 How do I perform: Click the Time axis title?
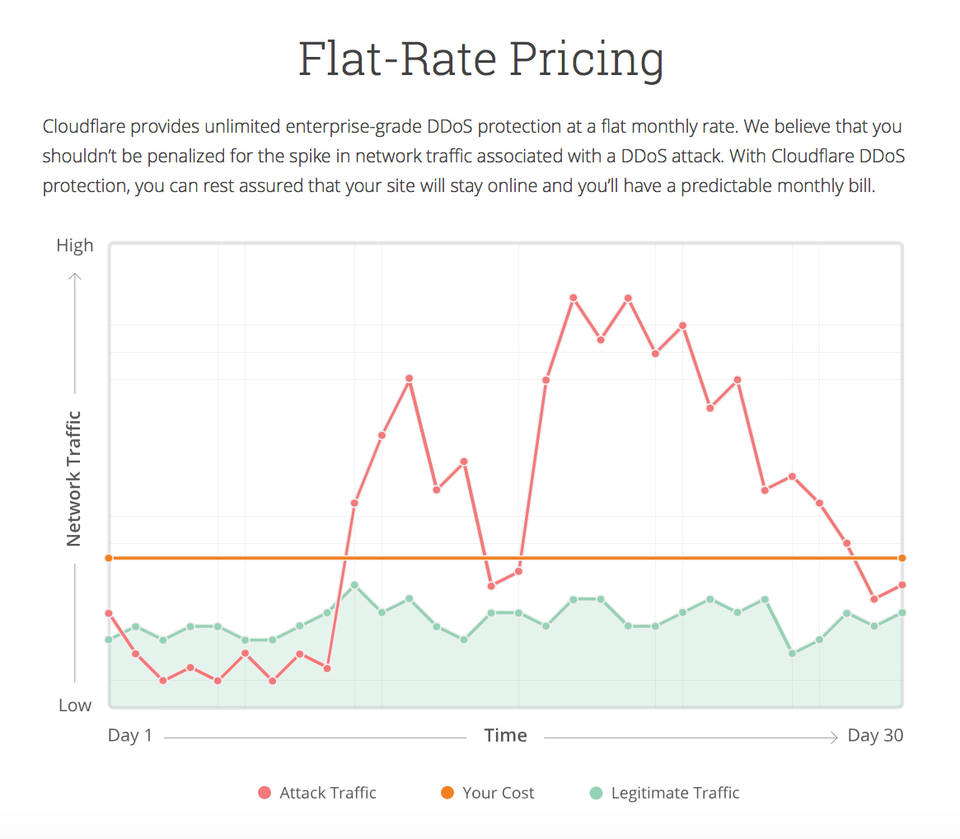[505, 736]
